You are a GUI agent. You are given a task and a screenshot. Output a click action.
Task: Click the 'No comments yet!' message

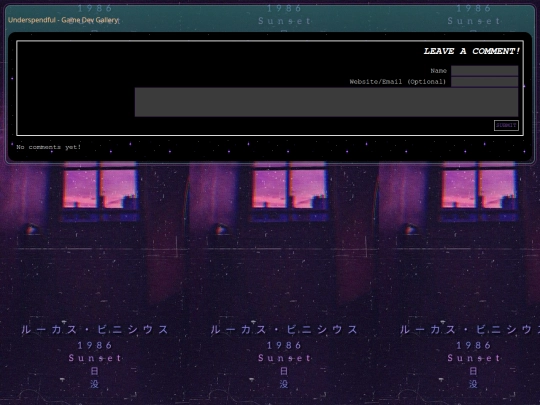pyautogui.click(x=49, y=147)
